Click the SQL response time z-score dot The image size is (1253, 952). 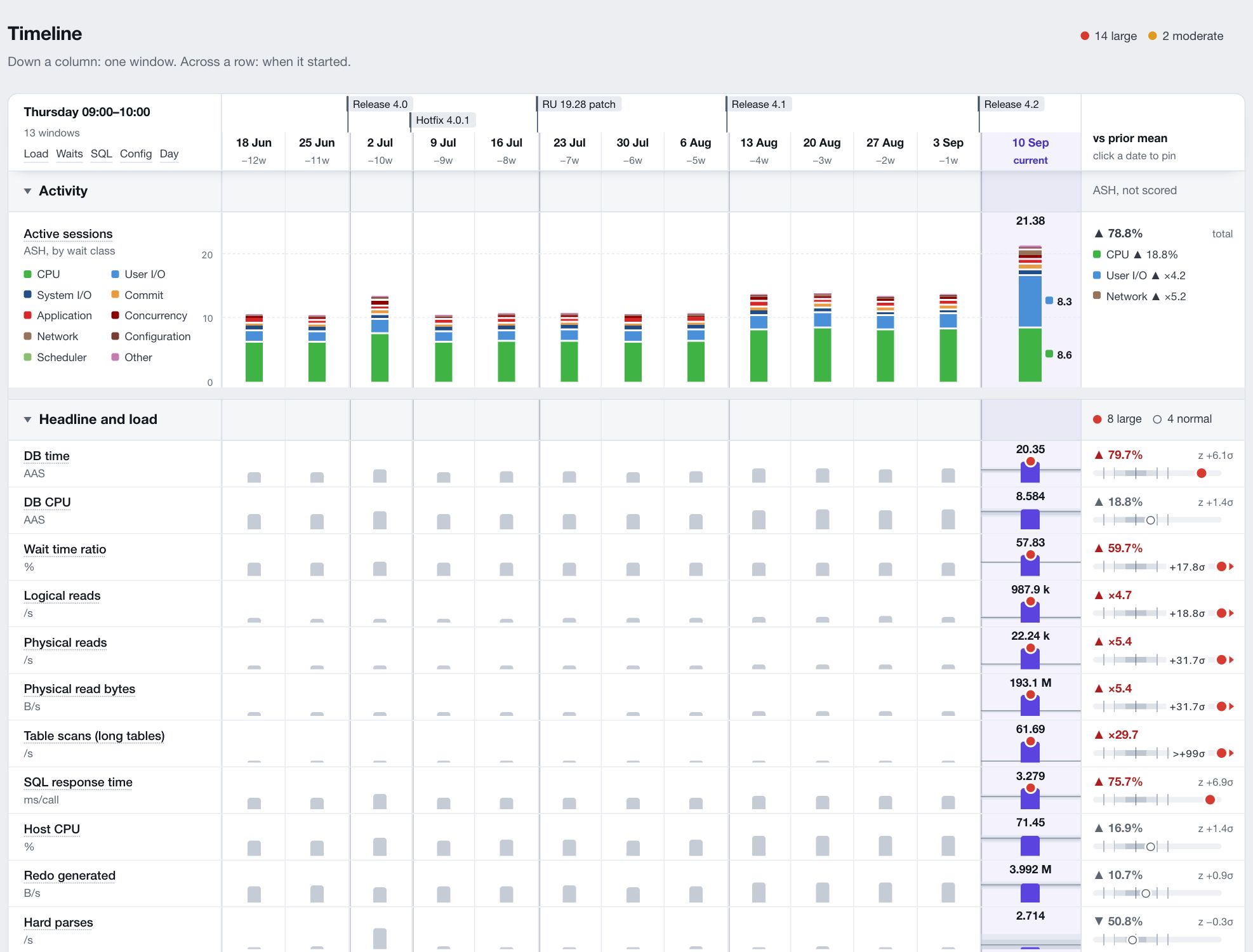[1210, 800]
